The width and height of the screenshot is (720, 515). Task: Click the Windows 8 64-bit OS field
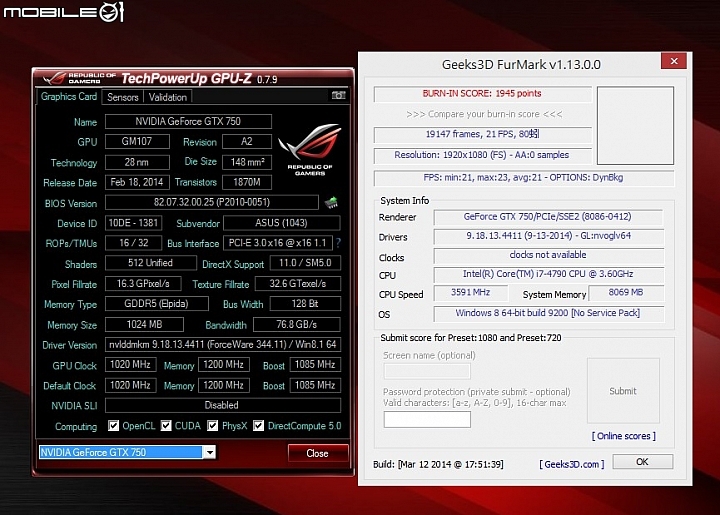tap(548, 313)
